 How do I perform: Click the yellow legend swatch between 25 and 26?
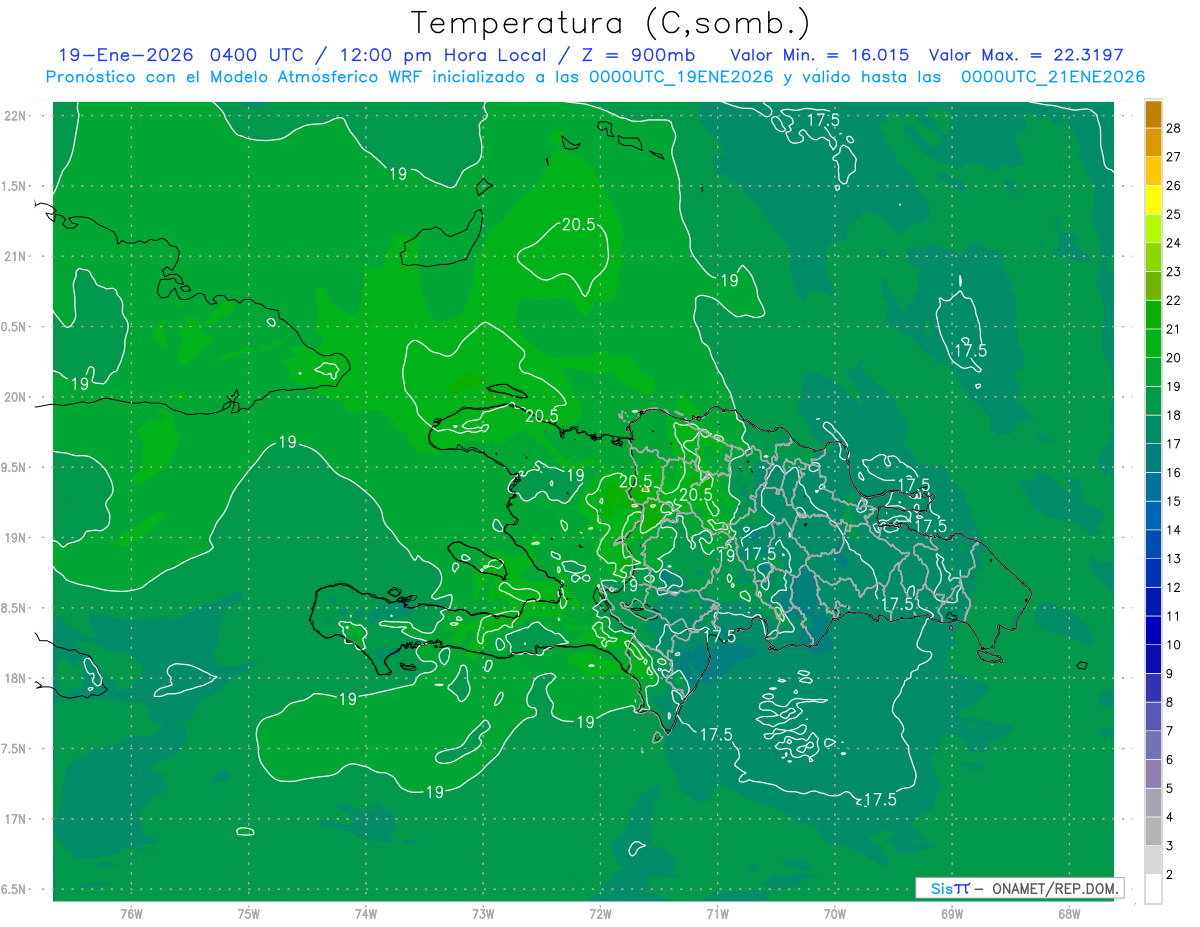1153,200
